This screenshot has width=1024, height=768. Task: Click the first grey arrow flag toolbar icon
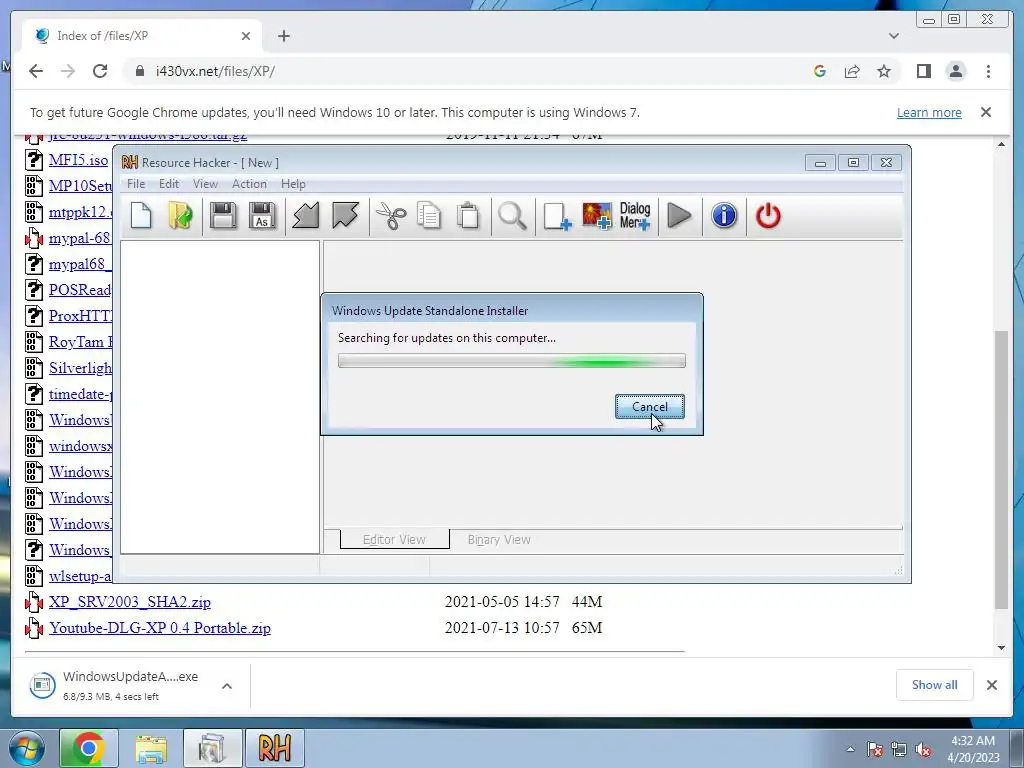(305, 216)
